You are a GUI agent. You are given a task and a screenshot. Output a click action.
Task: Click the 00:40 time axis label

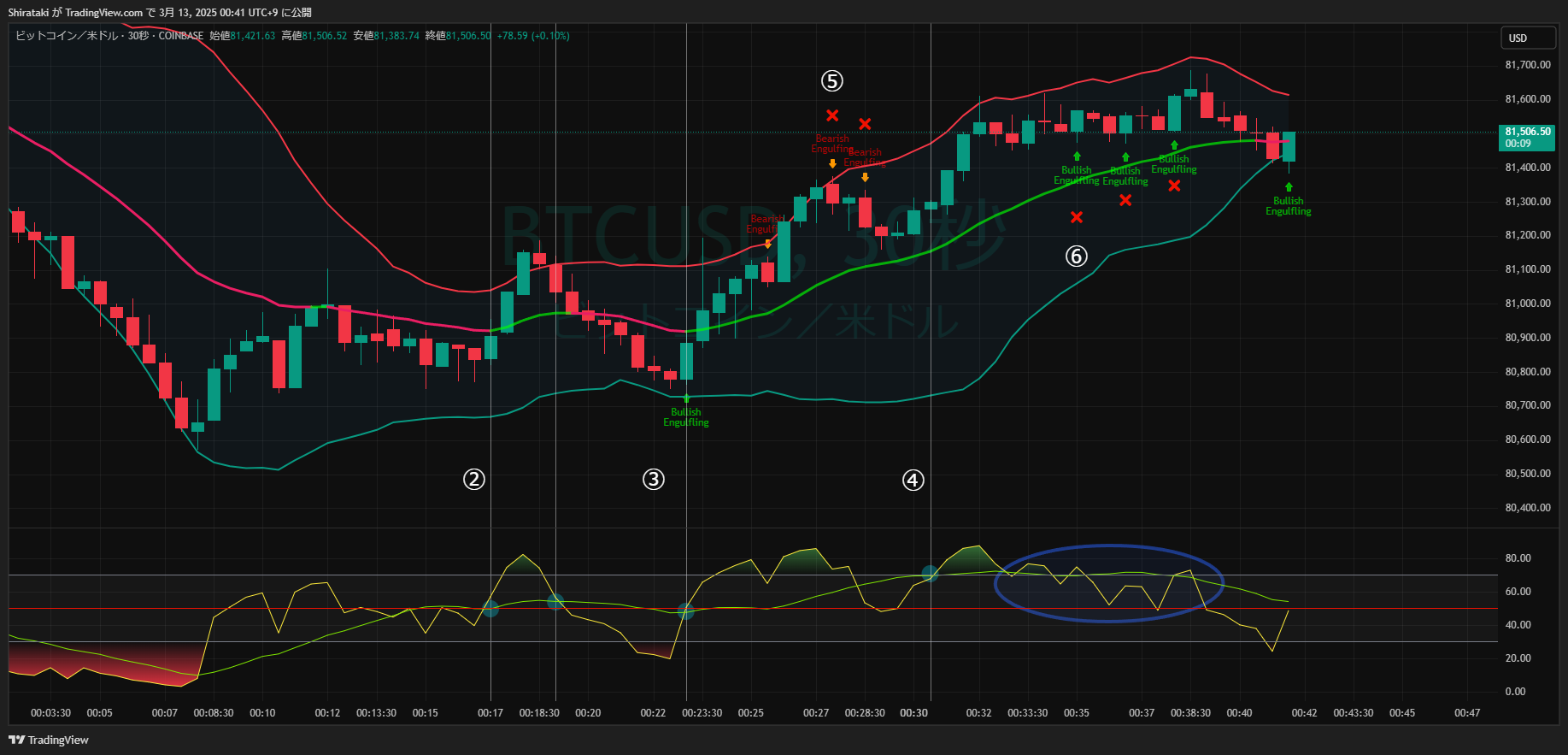(1239, 713)
